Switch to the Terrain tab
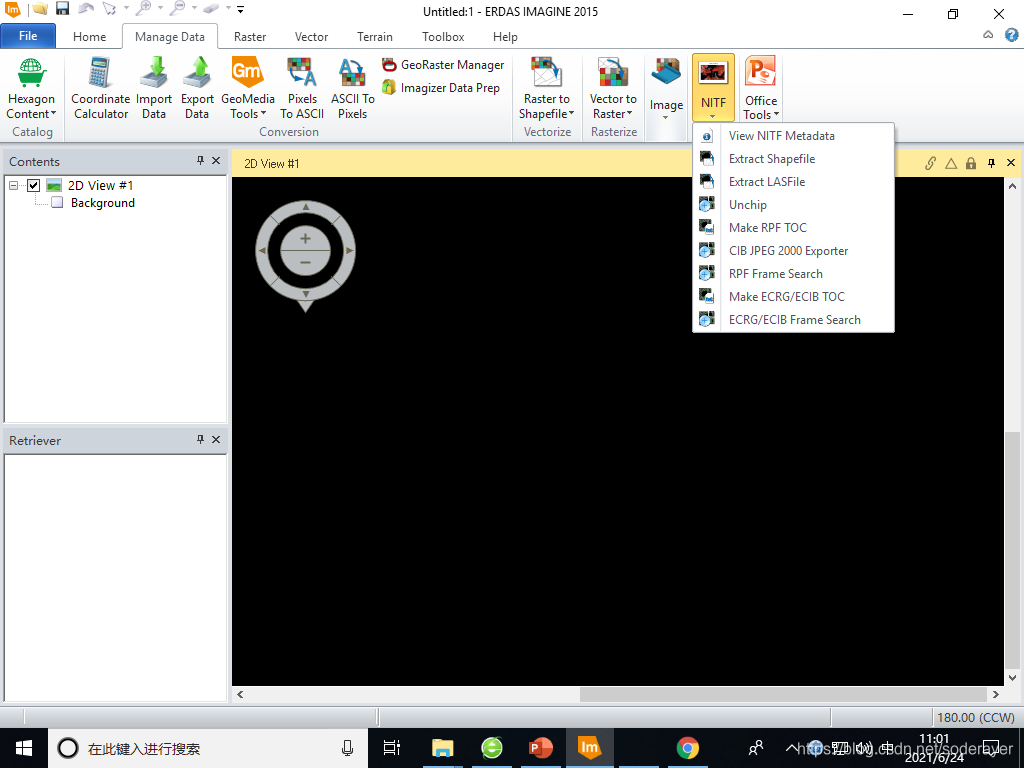Screen dimensions: 1024x768 coord(375,37)
